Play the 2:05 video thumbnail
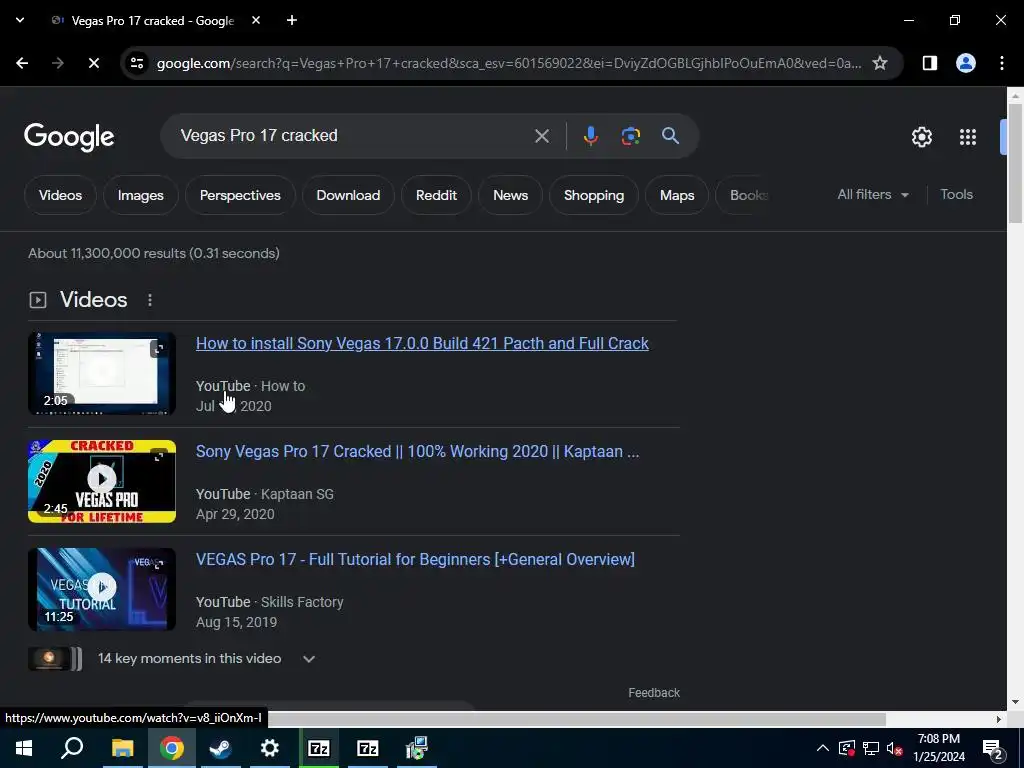Screen dimensions: 1024x768 click(x=102, y=374)
